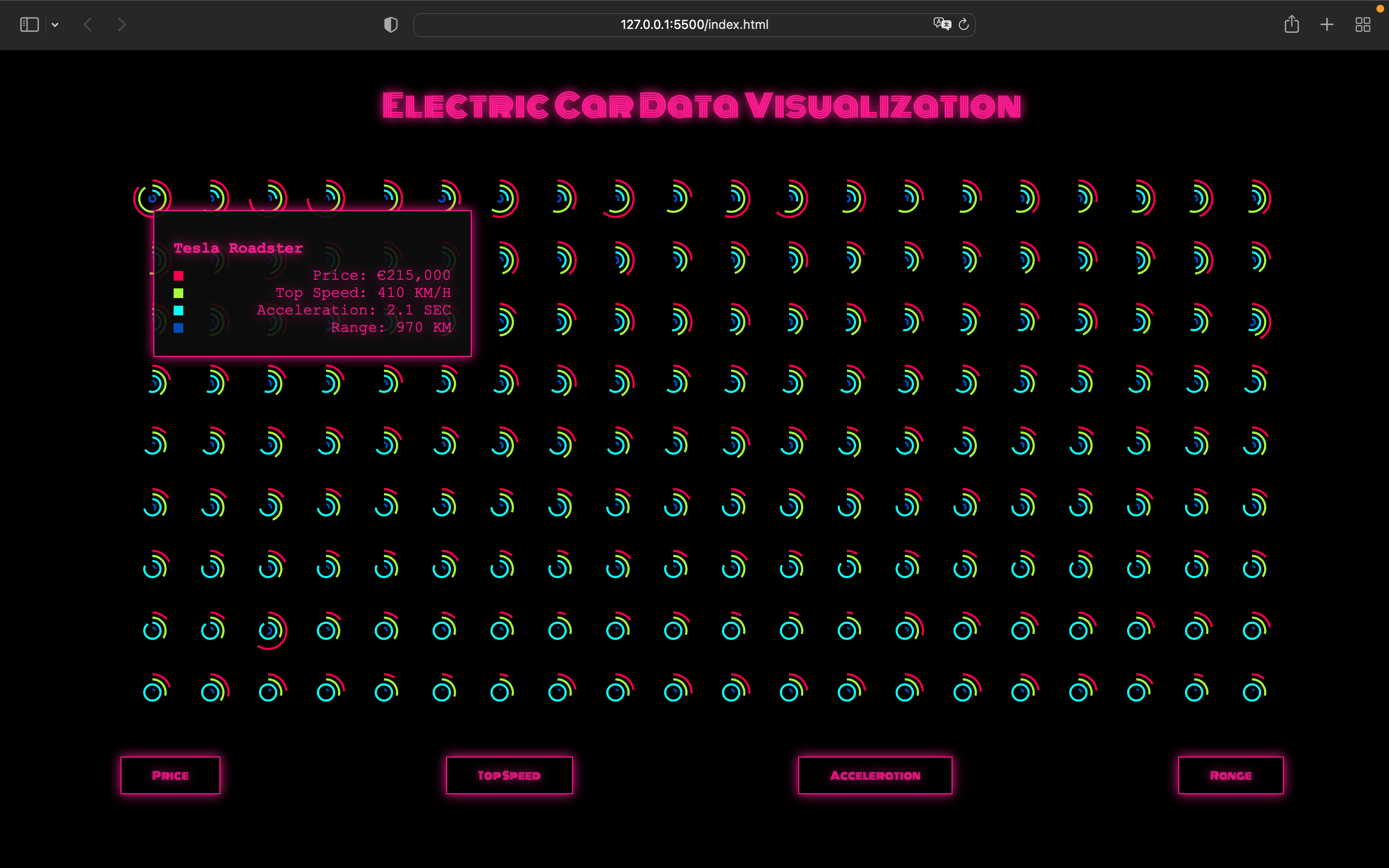Click the Safari sidebar toggle icon
The height and width of the screenshot is (868, 1389).
tap(29, 25)
